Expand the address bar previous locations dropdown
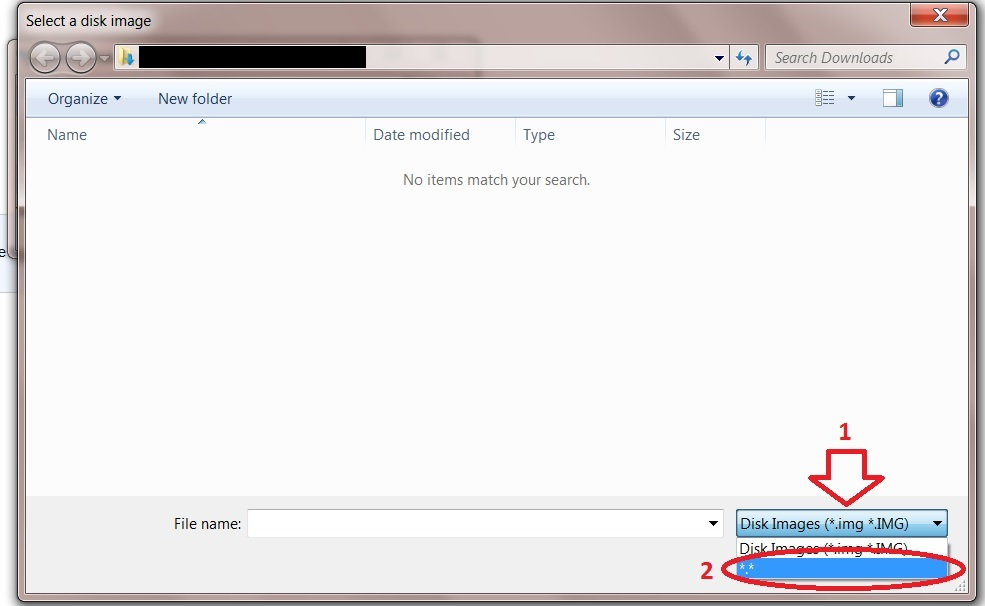Image resolution: width=985 pixels, height=606 pixels. [719, 58]
